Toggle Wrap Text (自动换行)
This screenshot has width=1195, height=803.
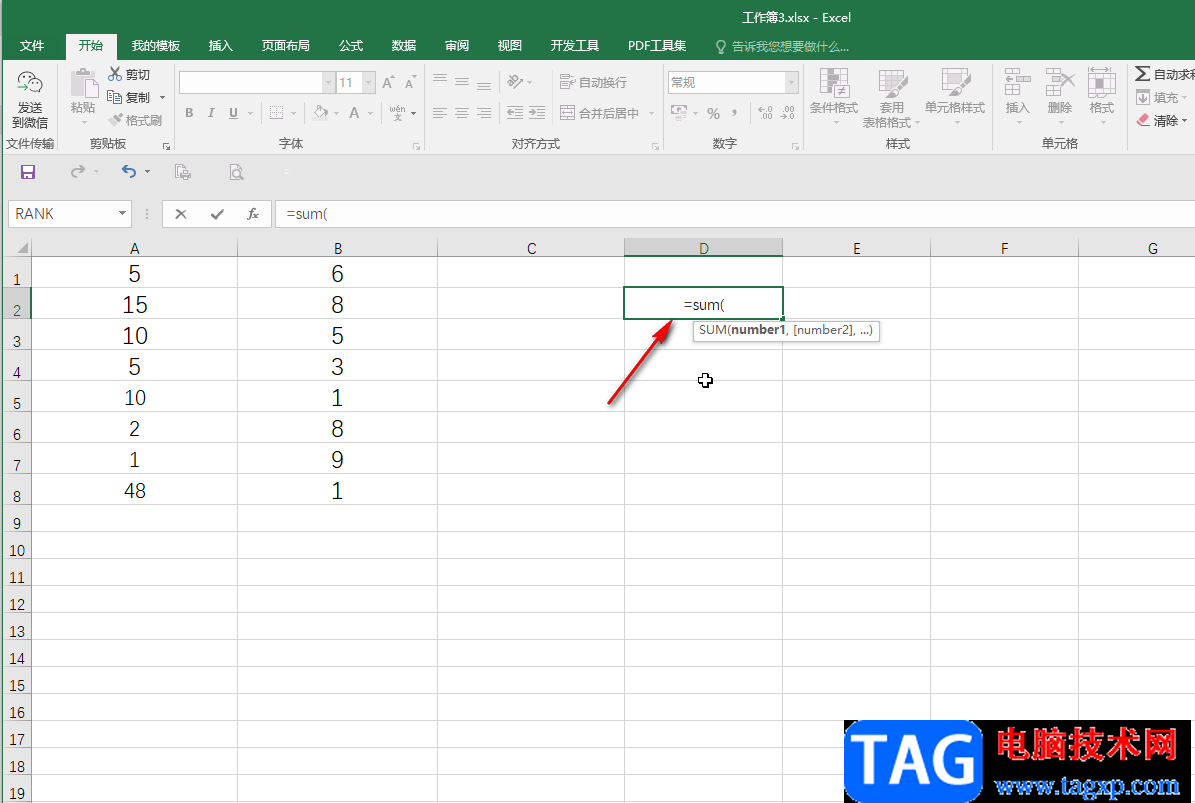coord(594,82)
